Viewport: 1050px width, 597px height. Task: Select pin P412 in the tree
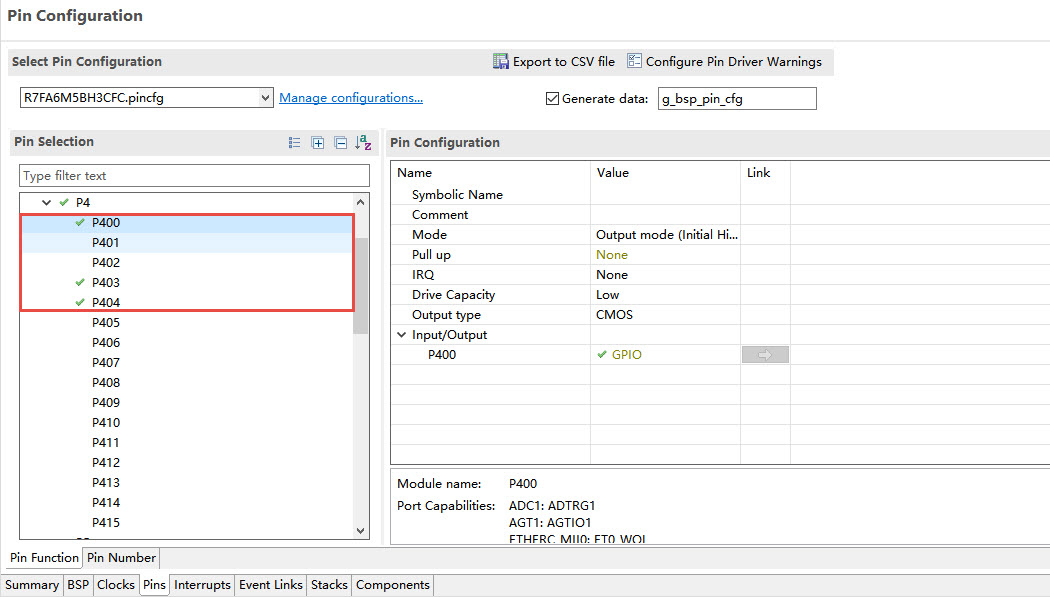pos(106,462)
